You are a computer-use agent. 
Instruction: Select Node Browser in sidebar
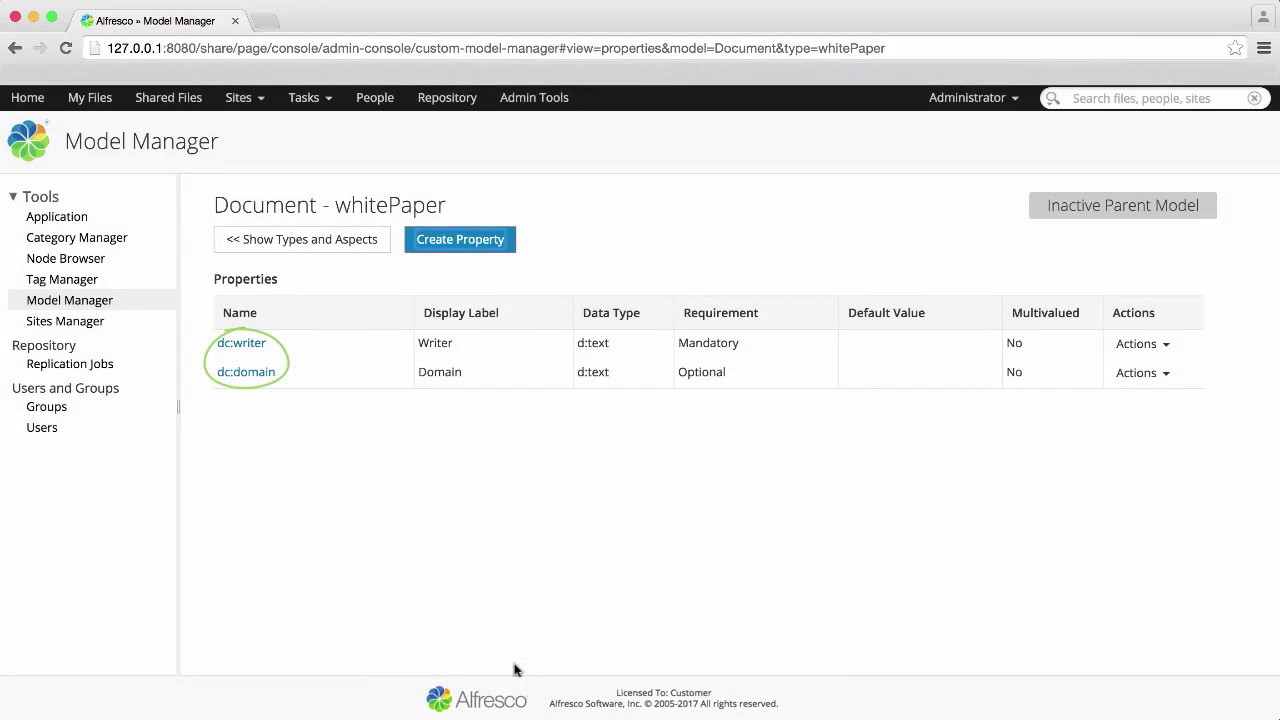pos(65,259)
